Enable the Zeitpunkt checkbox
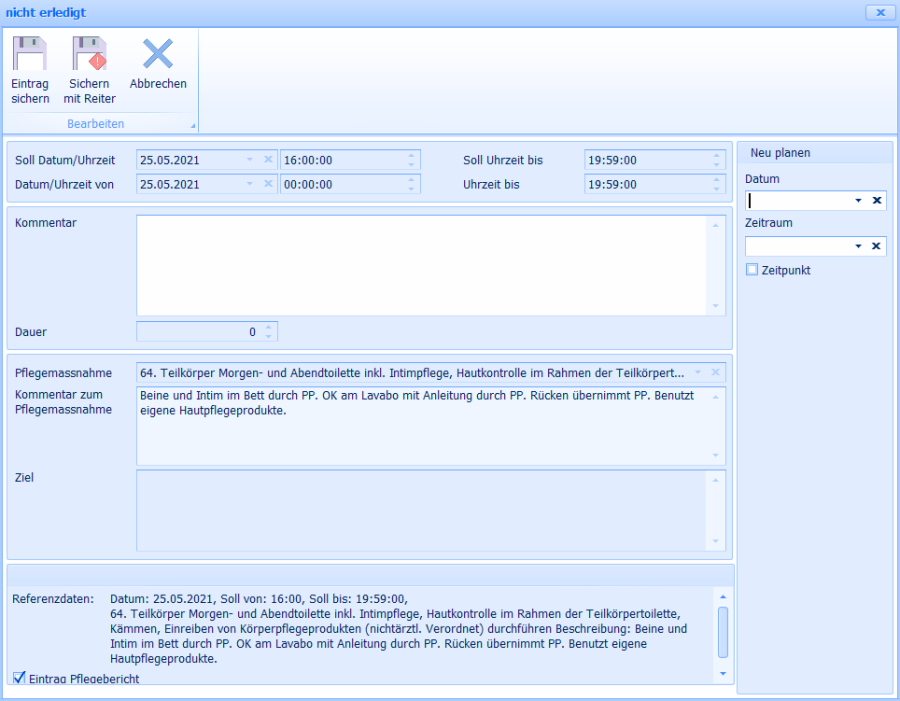 point(752,270)
